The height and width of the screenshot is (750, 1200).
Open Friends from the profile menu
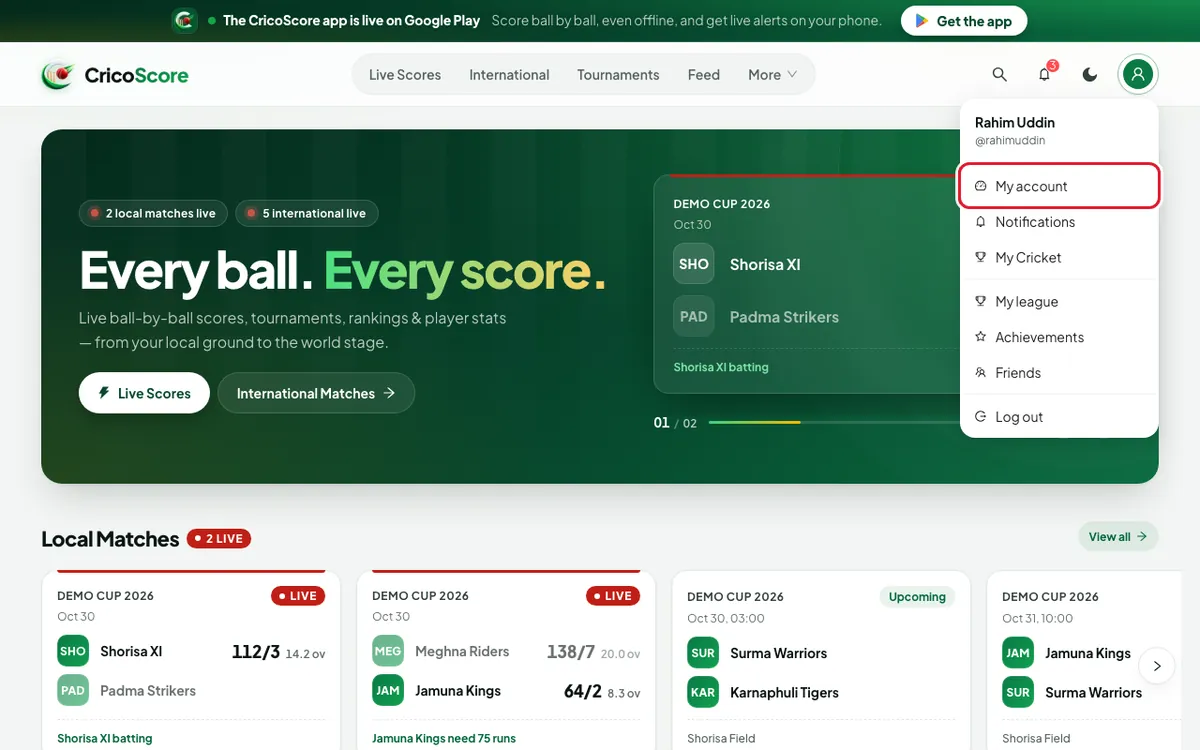tap(1059, 373)
